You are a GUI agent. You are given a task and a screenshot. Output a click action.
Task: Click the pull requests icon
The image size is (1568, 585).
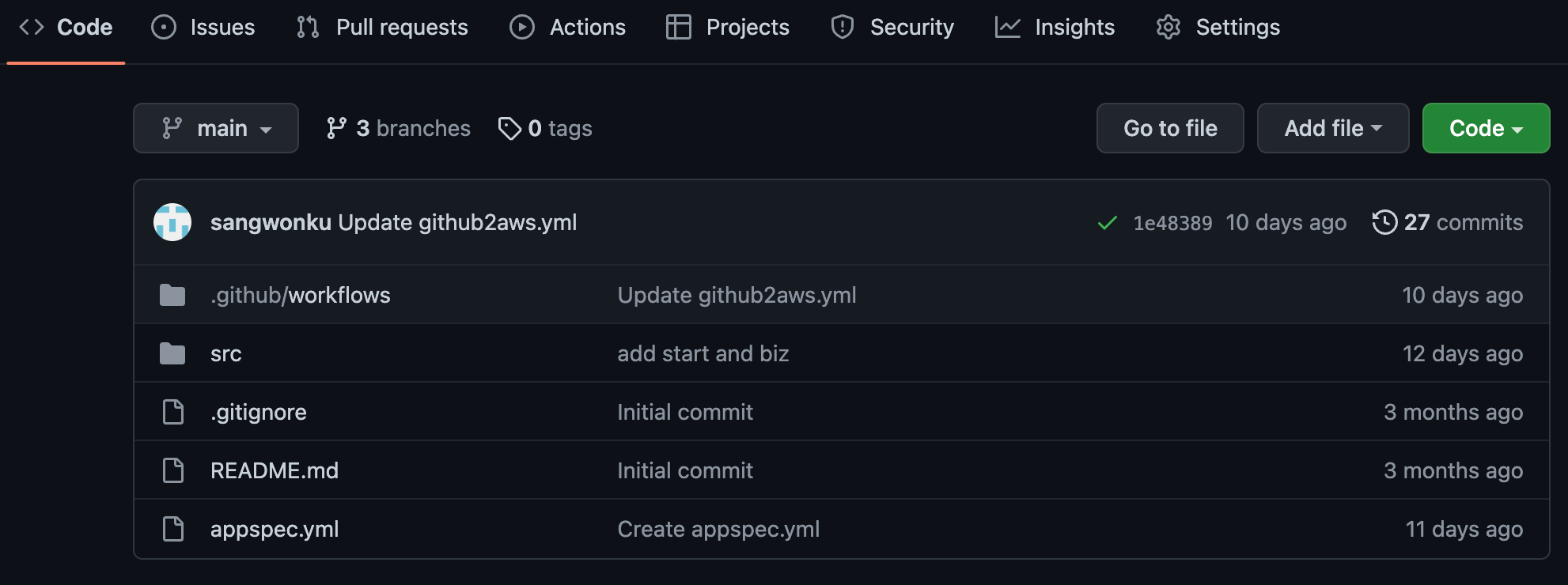point(307,26)
